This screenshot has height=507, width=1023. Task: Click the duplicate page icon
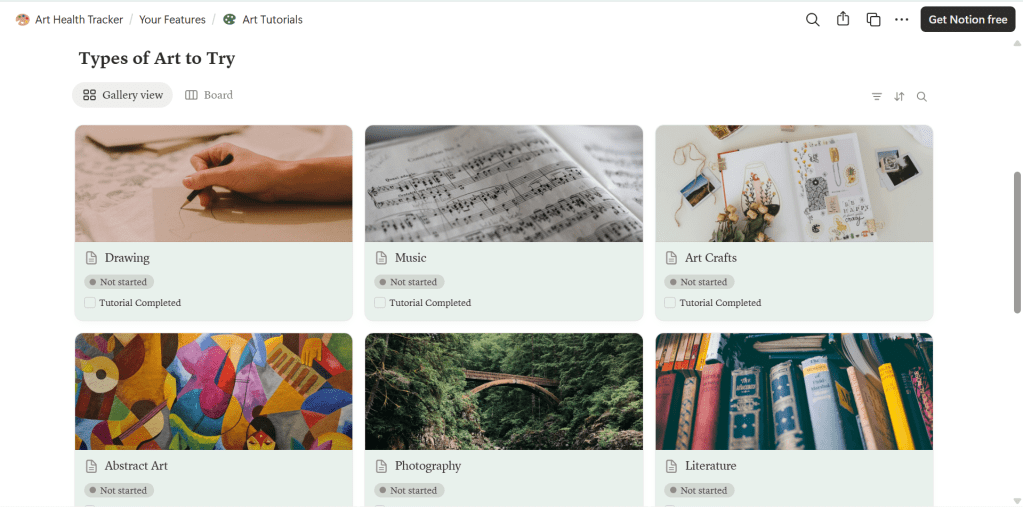(x=873, y=20)
